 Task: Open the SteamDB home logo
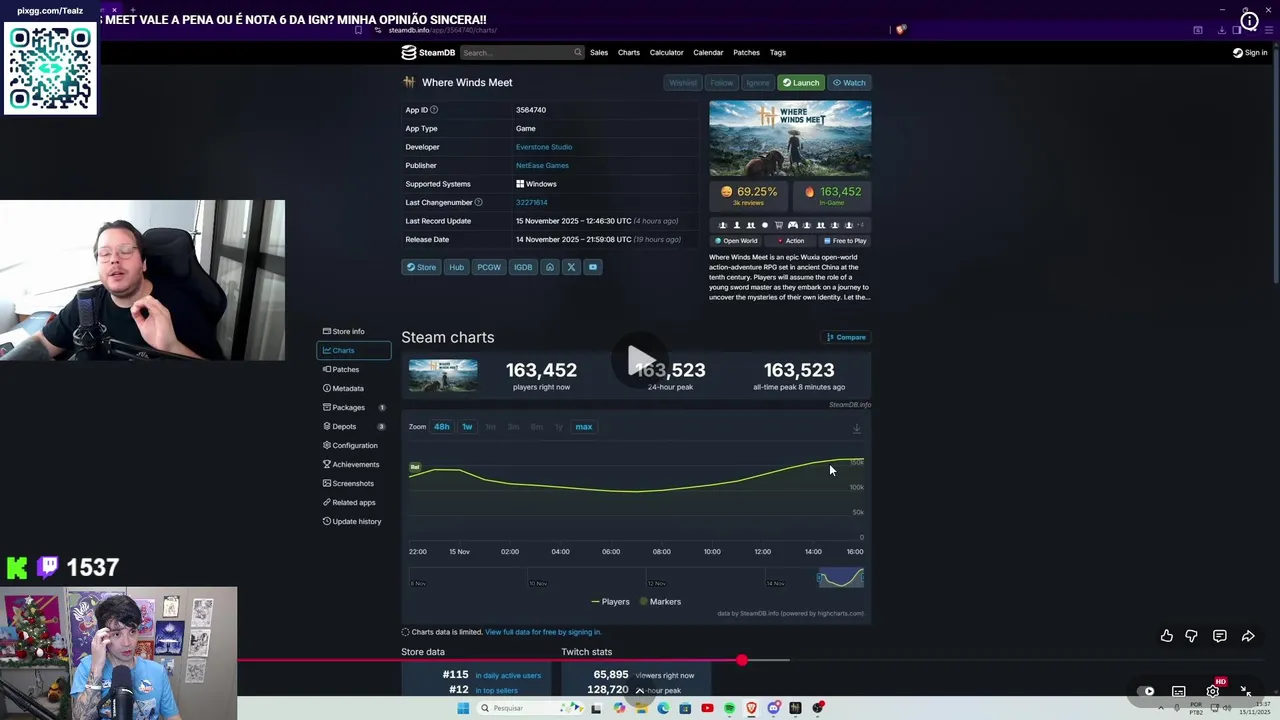[428, 53]
